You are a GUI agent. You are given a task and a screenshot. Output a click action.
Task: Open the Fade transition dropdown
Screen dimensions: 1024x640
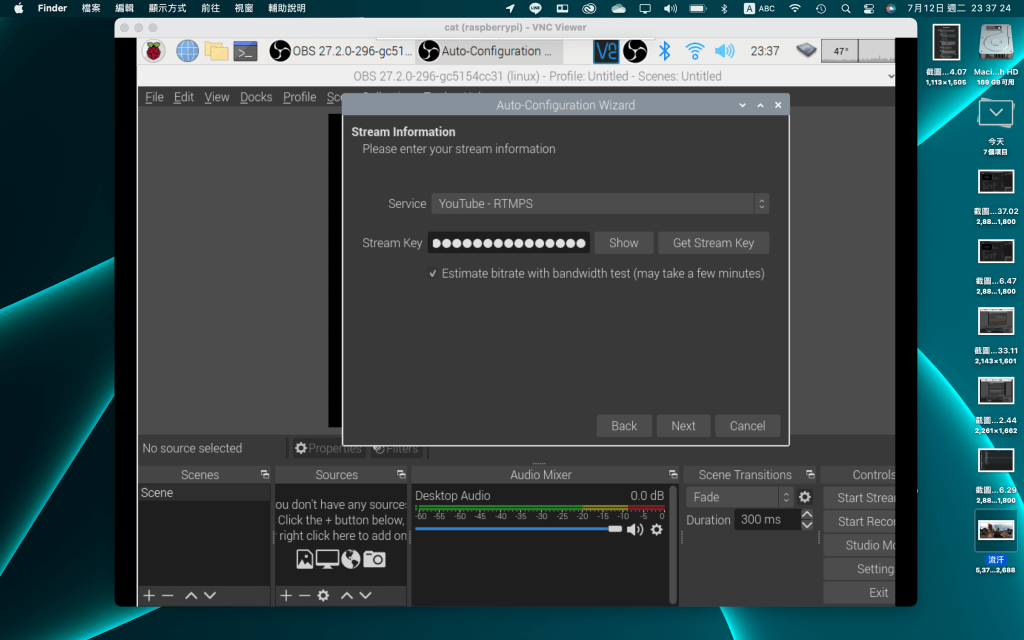739,497
